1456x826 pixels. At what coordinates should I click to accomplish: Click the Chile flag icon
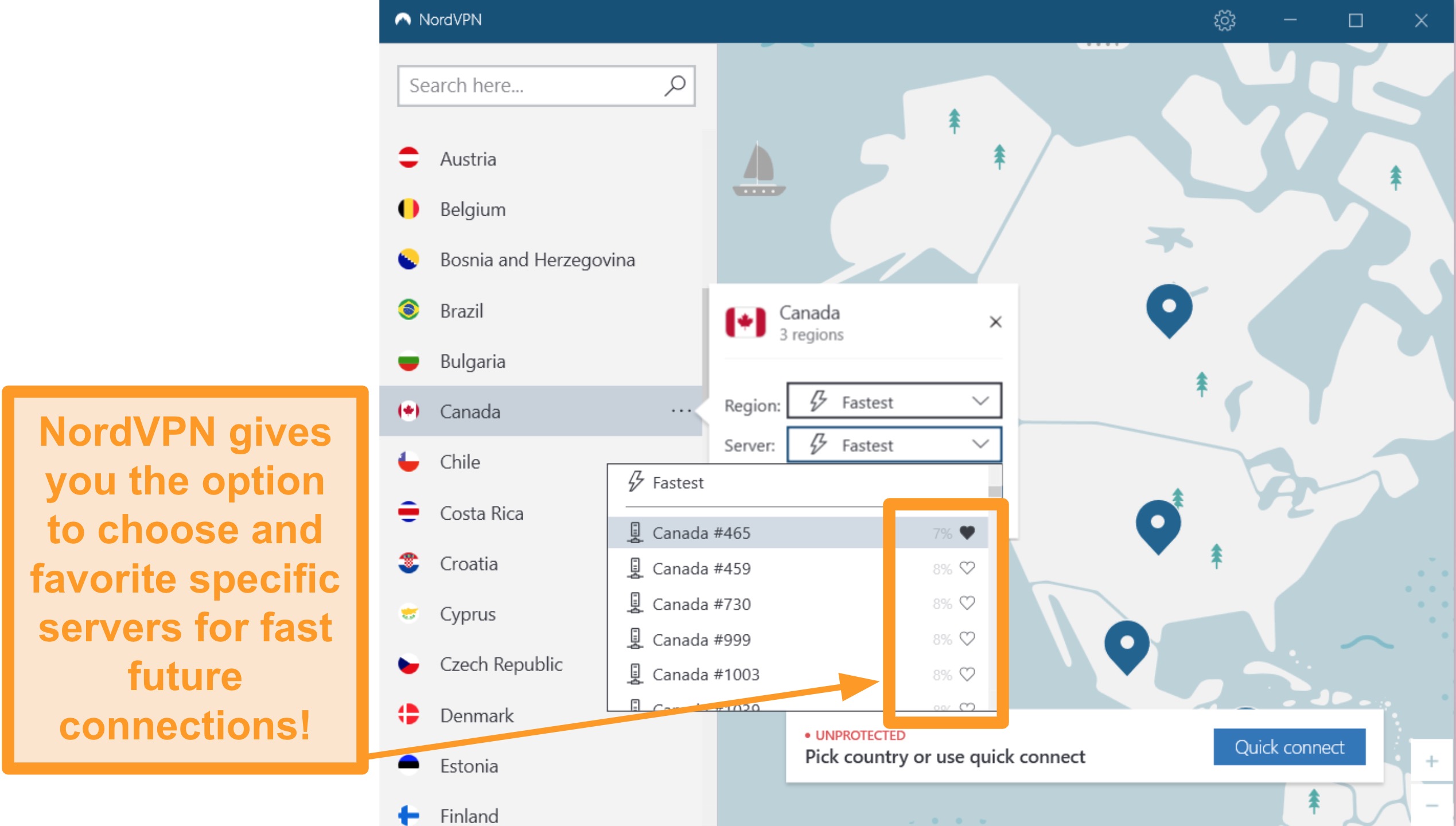tap(408, 462)
